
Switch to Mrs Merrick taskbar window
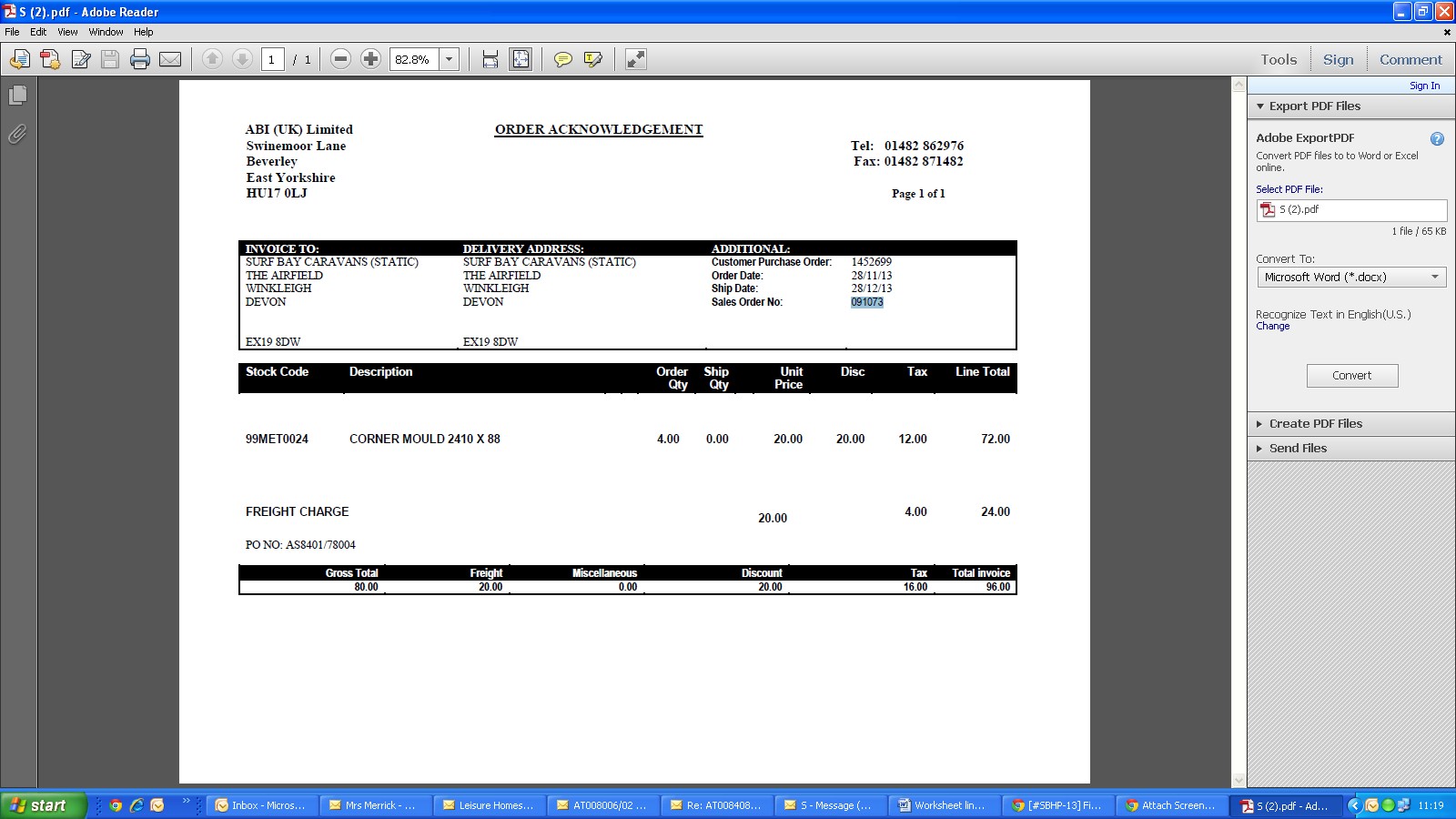[x=376, y=805]
